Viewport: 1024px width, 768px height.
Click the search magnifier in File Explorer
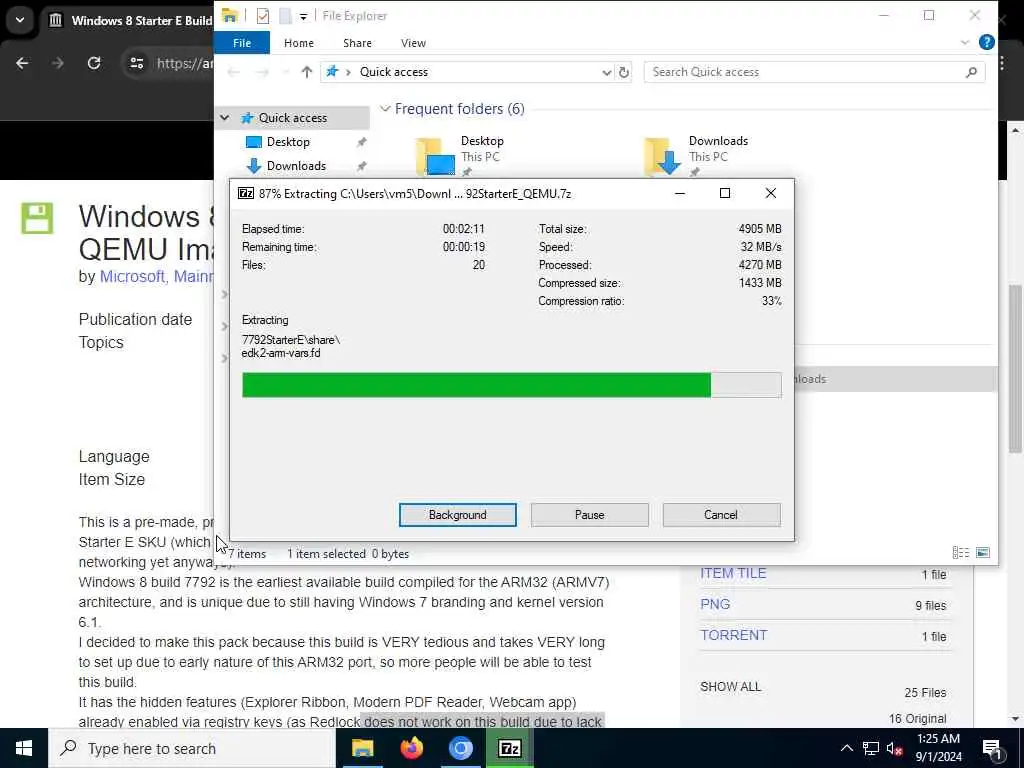pos(971,72)
